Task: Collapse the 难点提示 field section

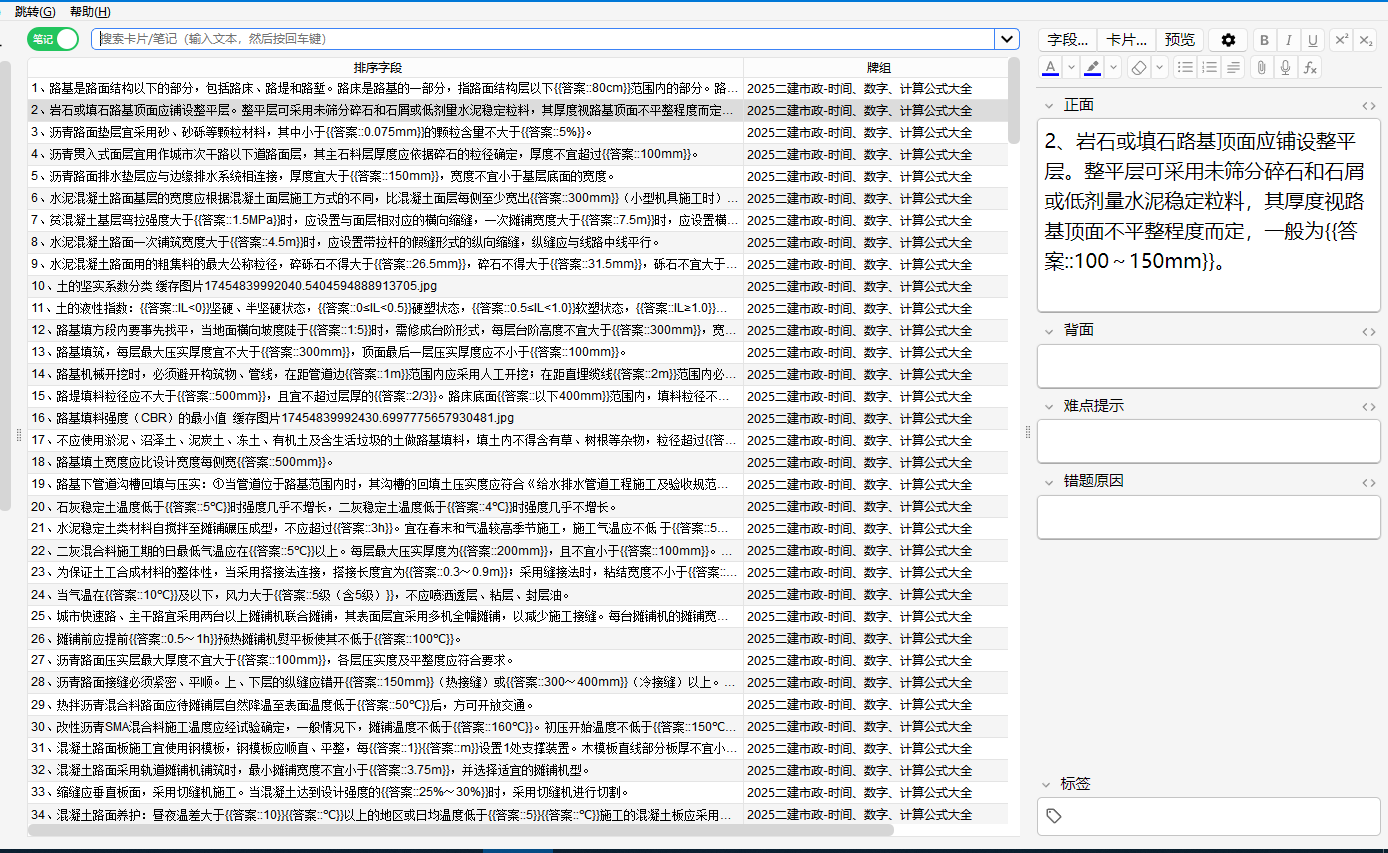Action: (1049, 406)
